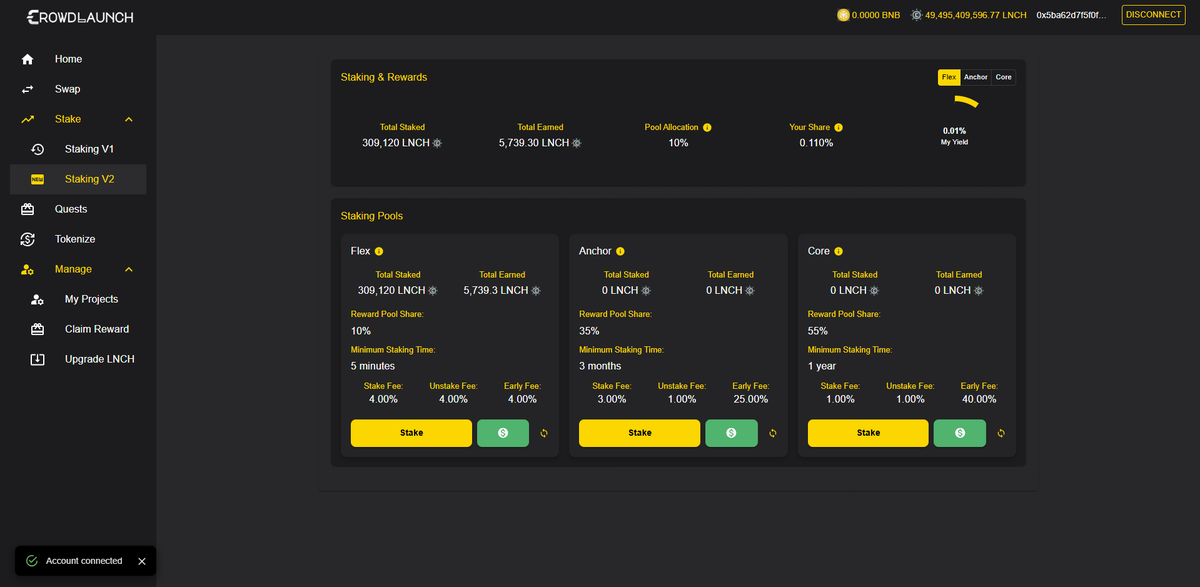1200x587 pixels.
Task: Click the Flex pool info icon
Action: tap(379, 251)
